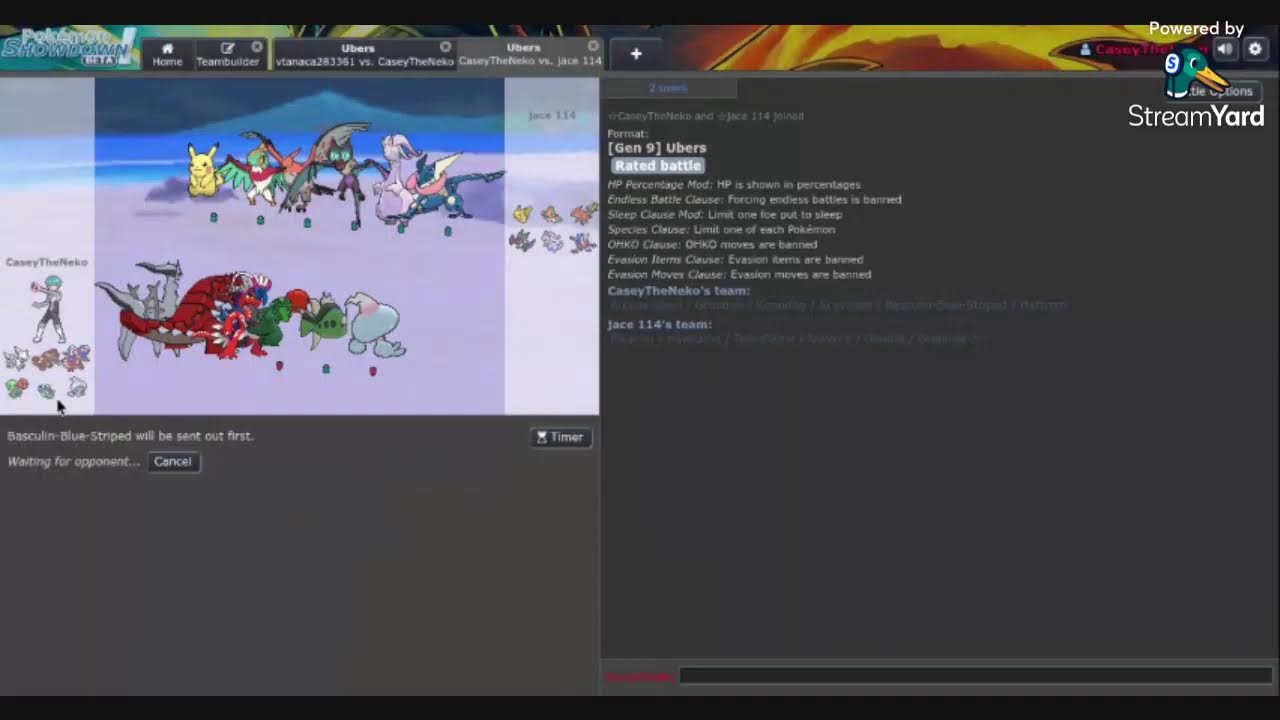
Task: Click the Noivern icon in jace 114's party
Action: 522,241
